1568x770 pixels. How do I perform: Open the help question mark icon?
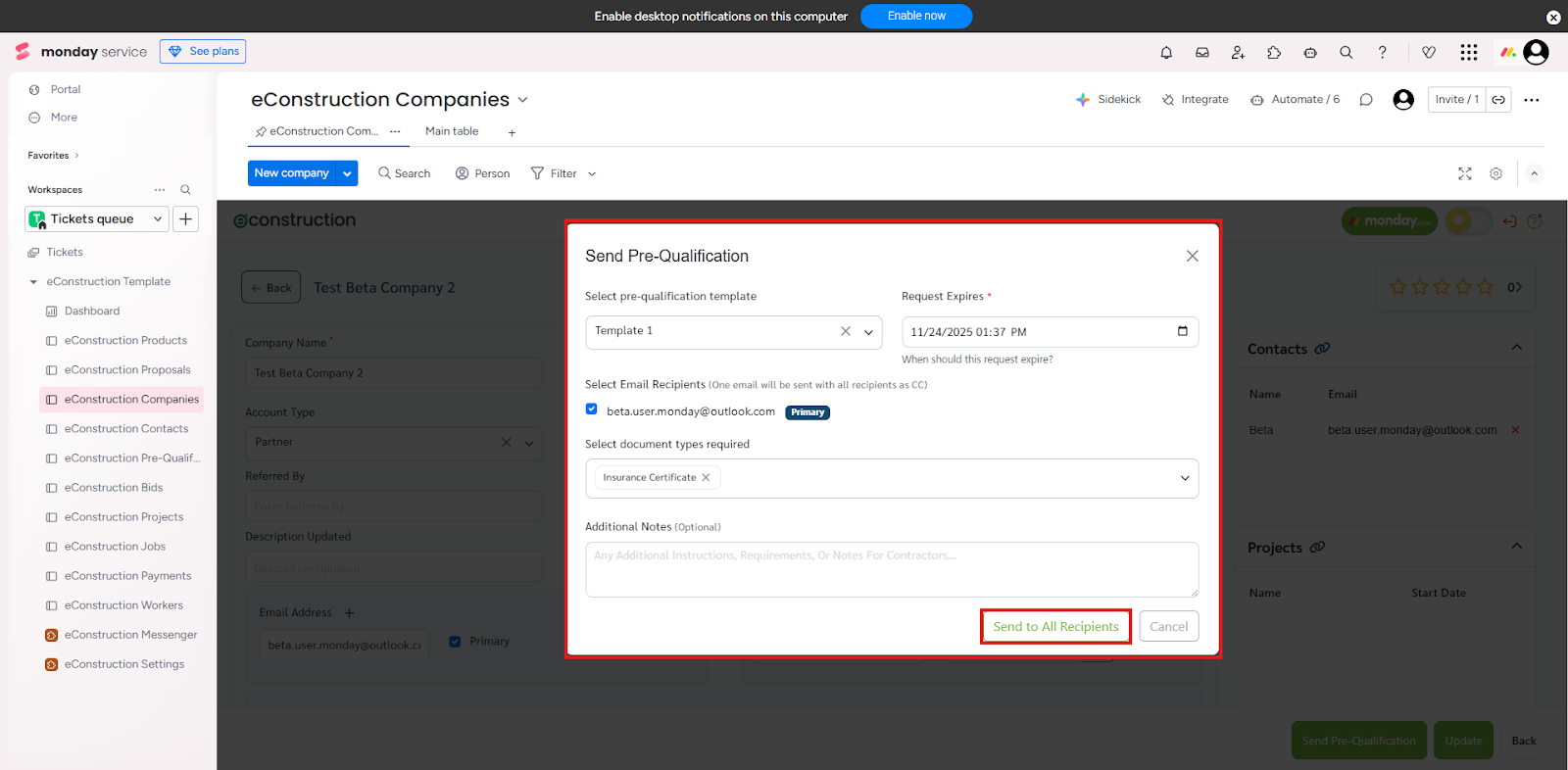tap(1382, 53)
